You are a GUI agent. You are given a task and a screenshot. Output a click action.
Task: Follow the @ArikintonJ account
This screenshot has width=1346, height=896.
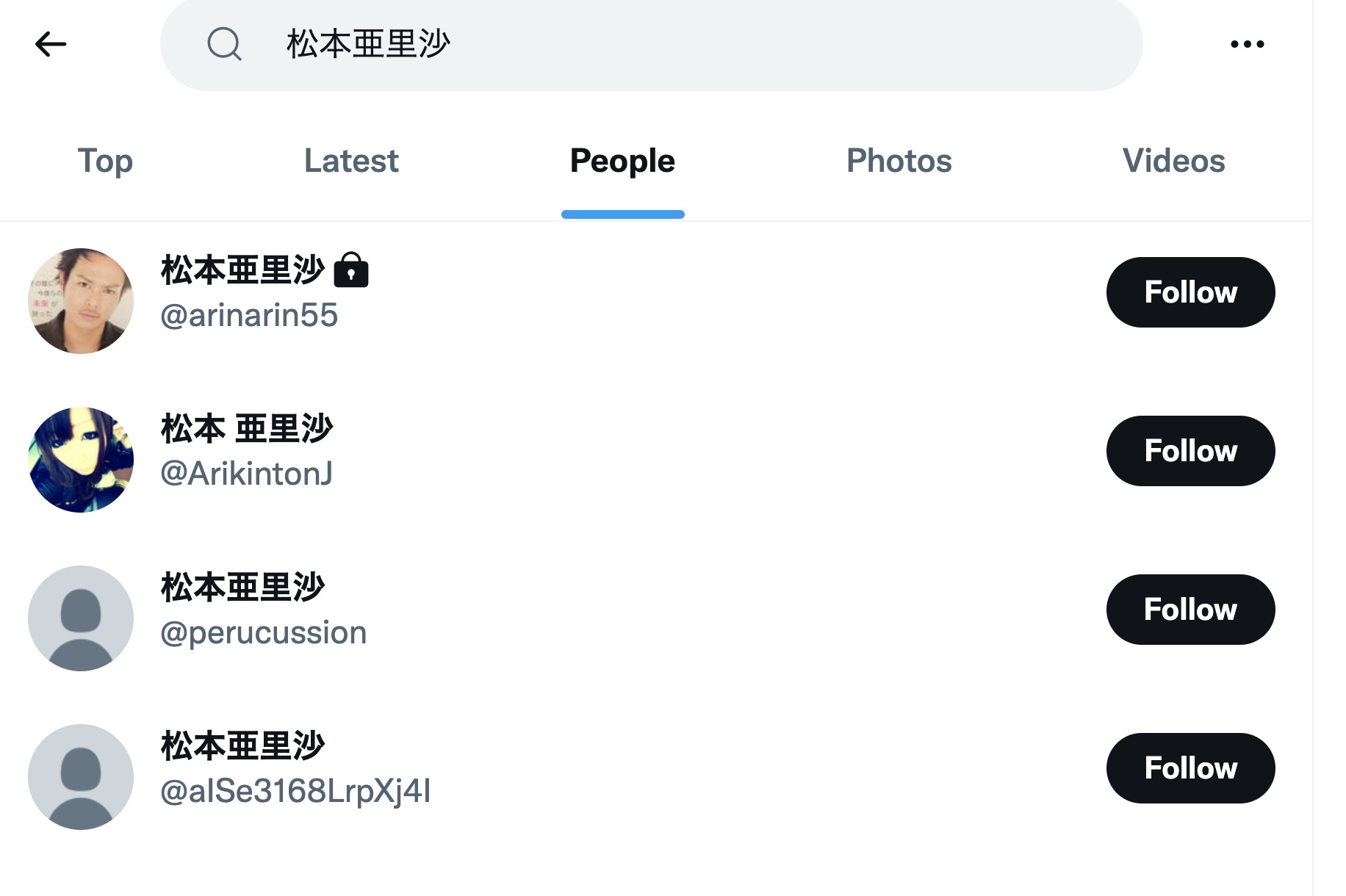click(1190, 451)
